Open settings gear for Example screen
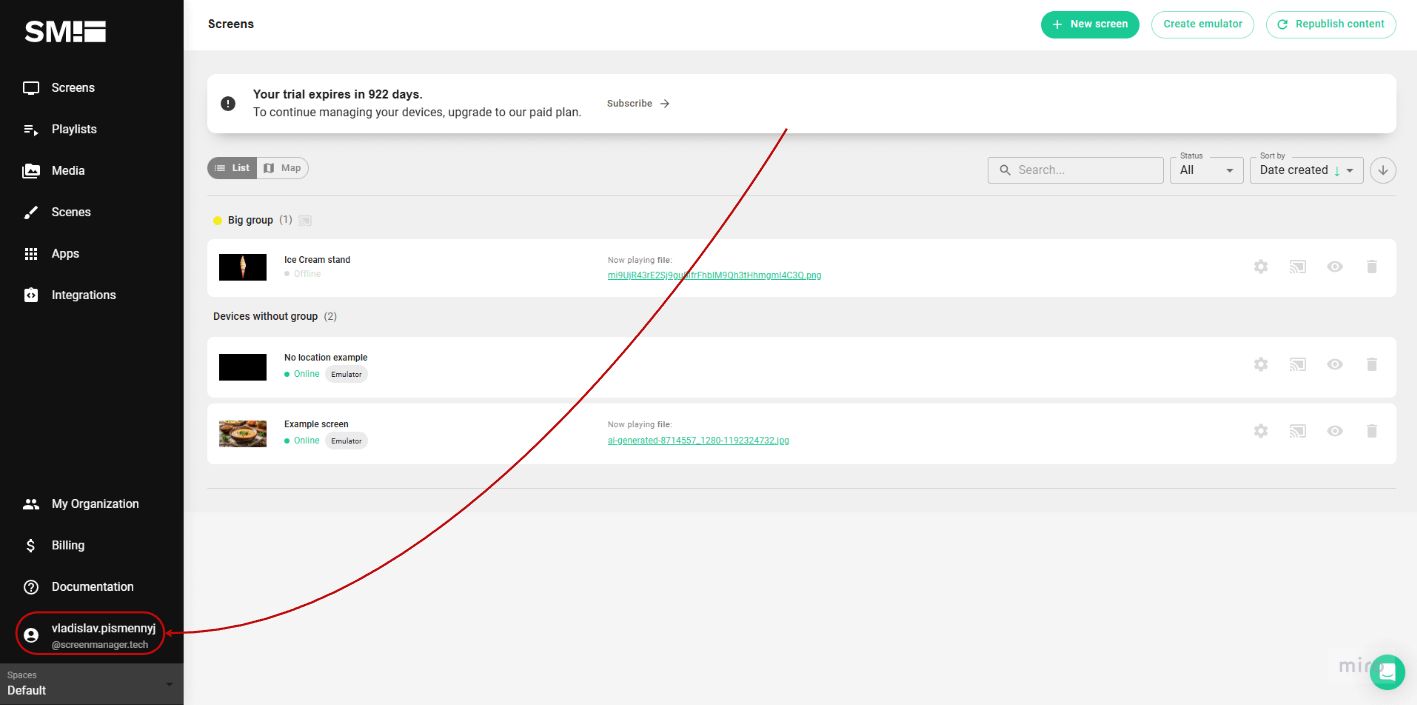This screenshot has height=705, width=1417. 1261,431
